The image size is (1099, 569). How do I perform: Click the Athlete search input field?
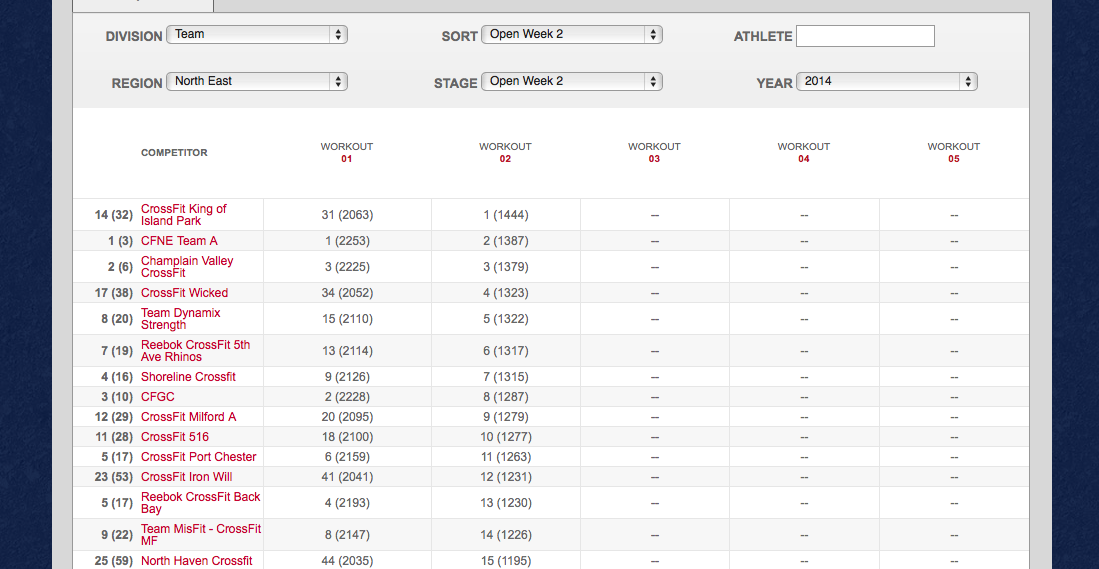point(865,36)
